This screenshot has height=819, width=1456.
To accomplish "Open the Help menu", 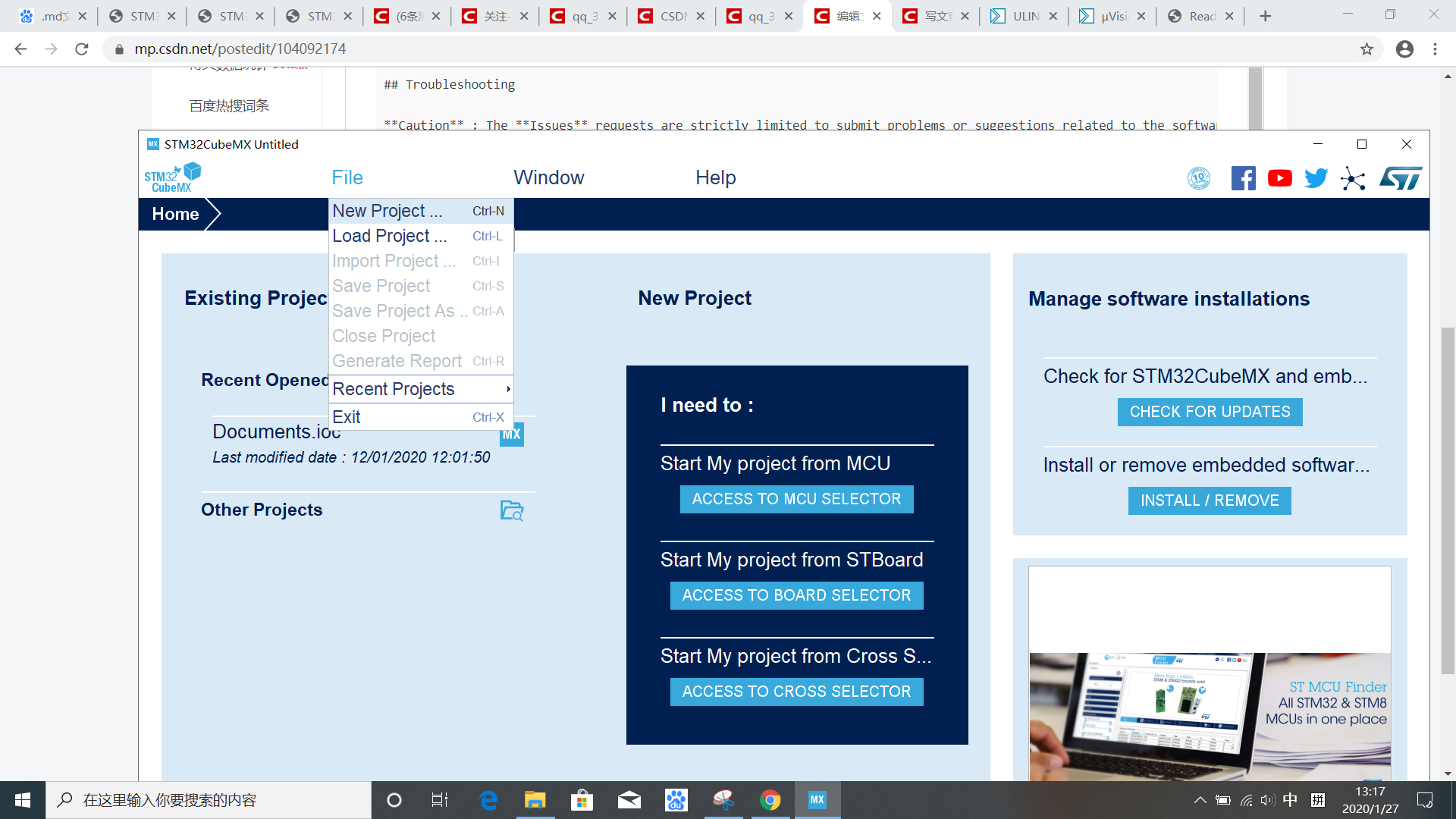I will pos(715,177).
